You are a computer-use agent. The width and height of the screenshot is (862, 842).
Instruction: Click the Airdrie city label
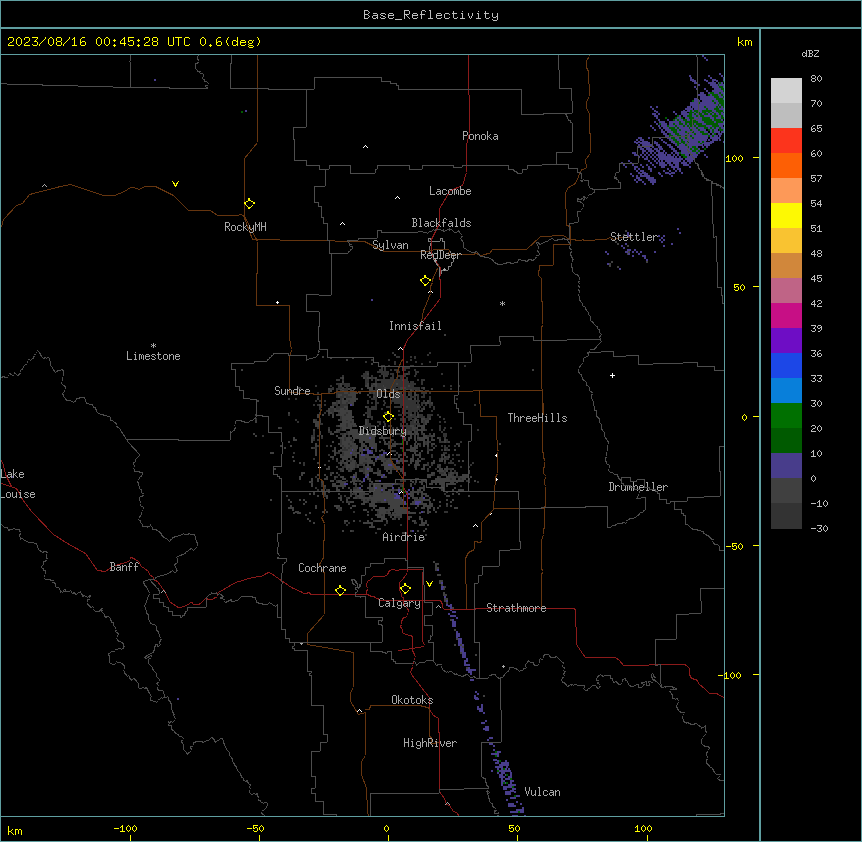pyautogui.click(x=404, y=537)
